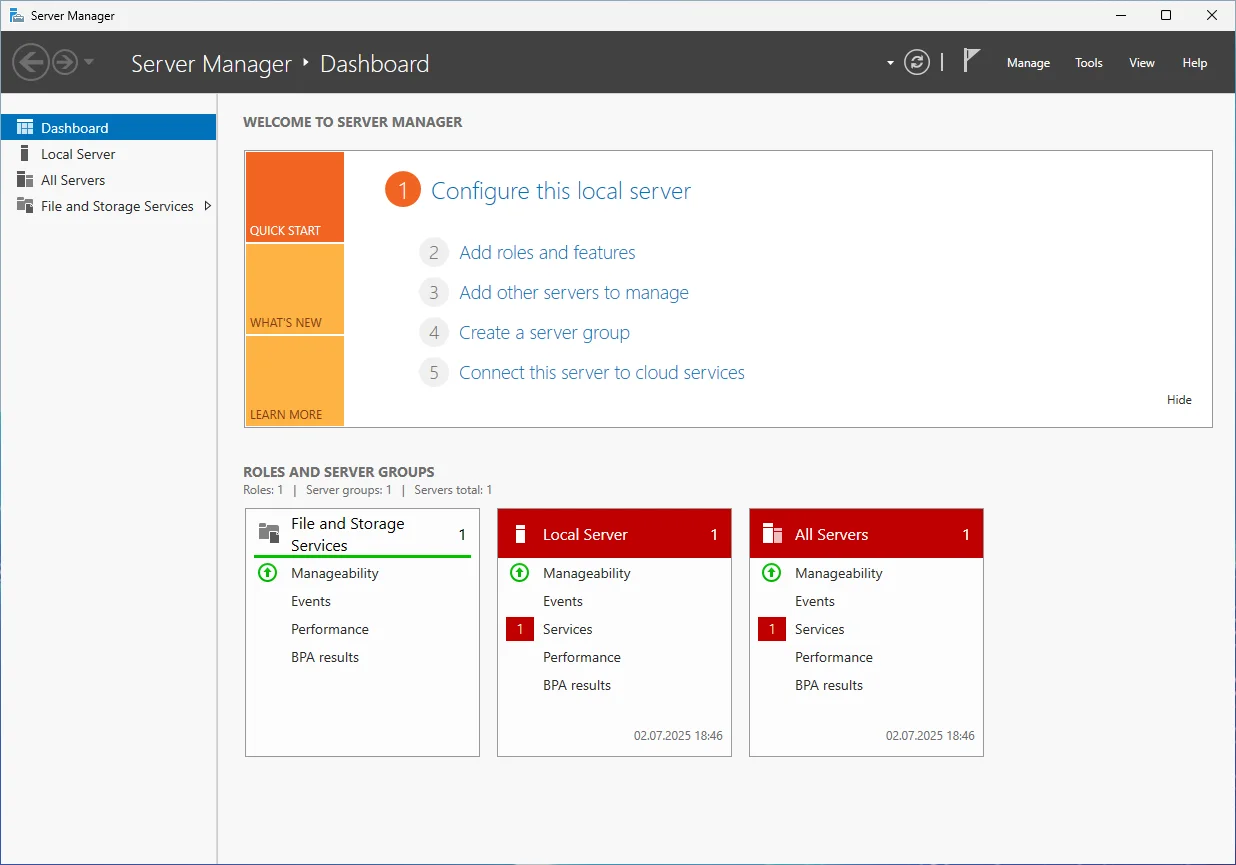Screen dimensions: 1236x865
Task: Click the back navigation arrow
Action: [31, 63]
